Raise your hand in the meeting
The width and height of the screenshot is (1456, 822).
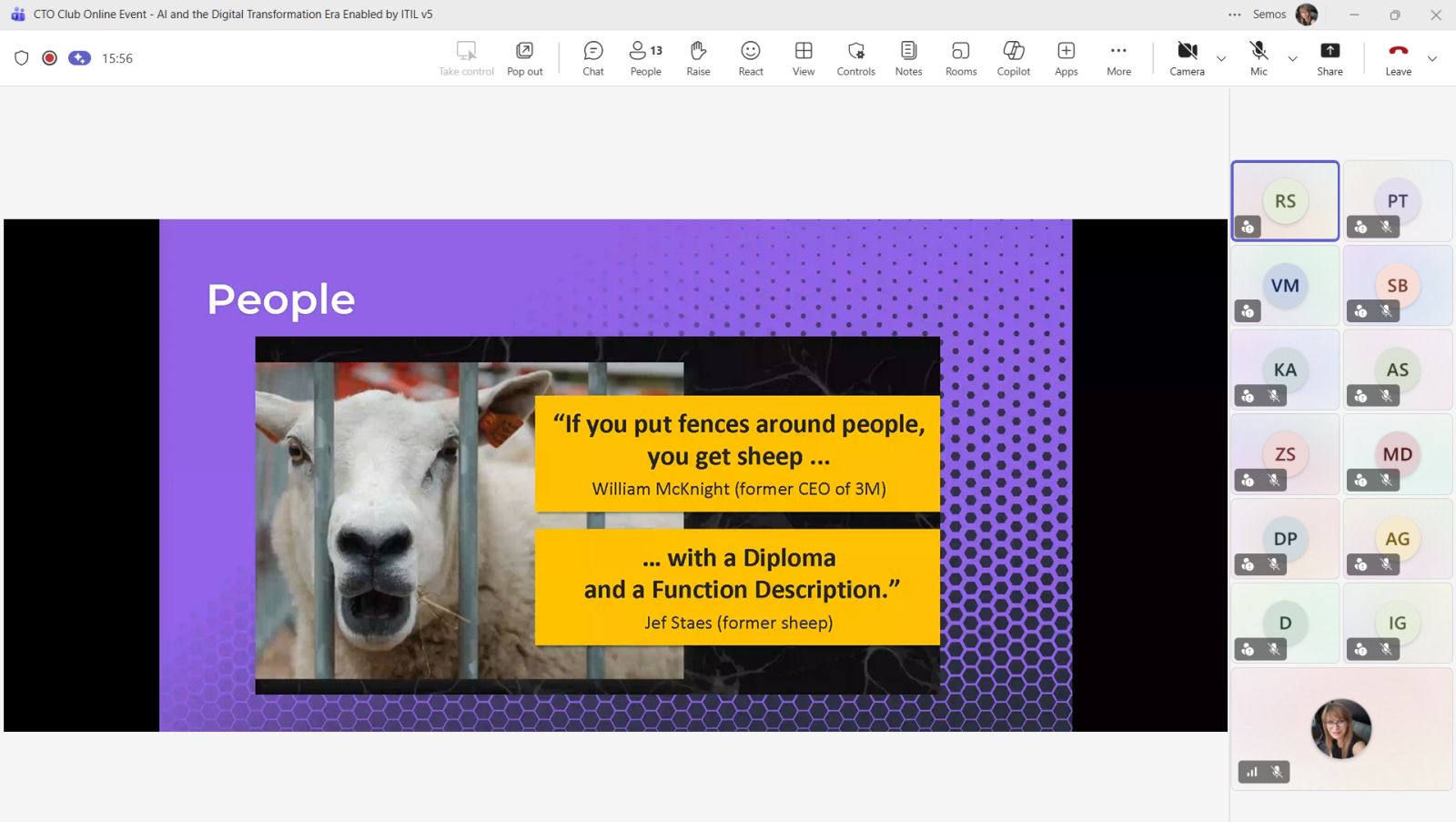[x=698, y=58]
